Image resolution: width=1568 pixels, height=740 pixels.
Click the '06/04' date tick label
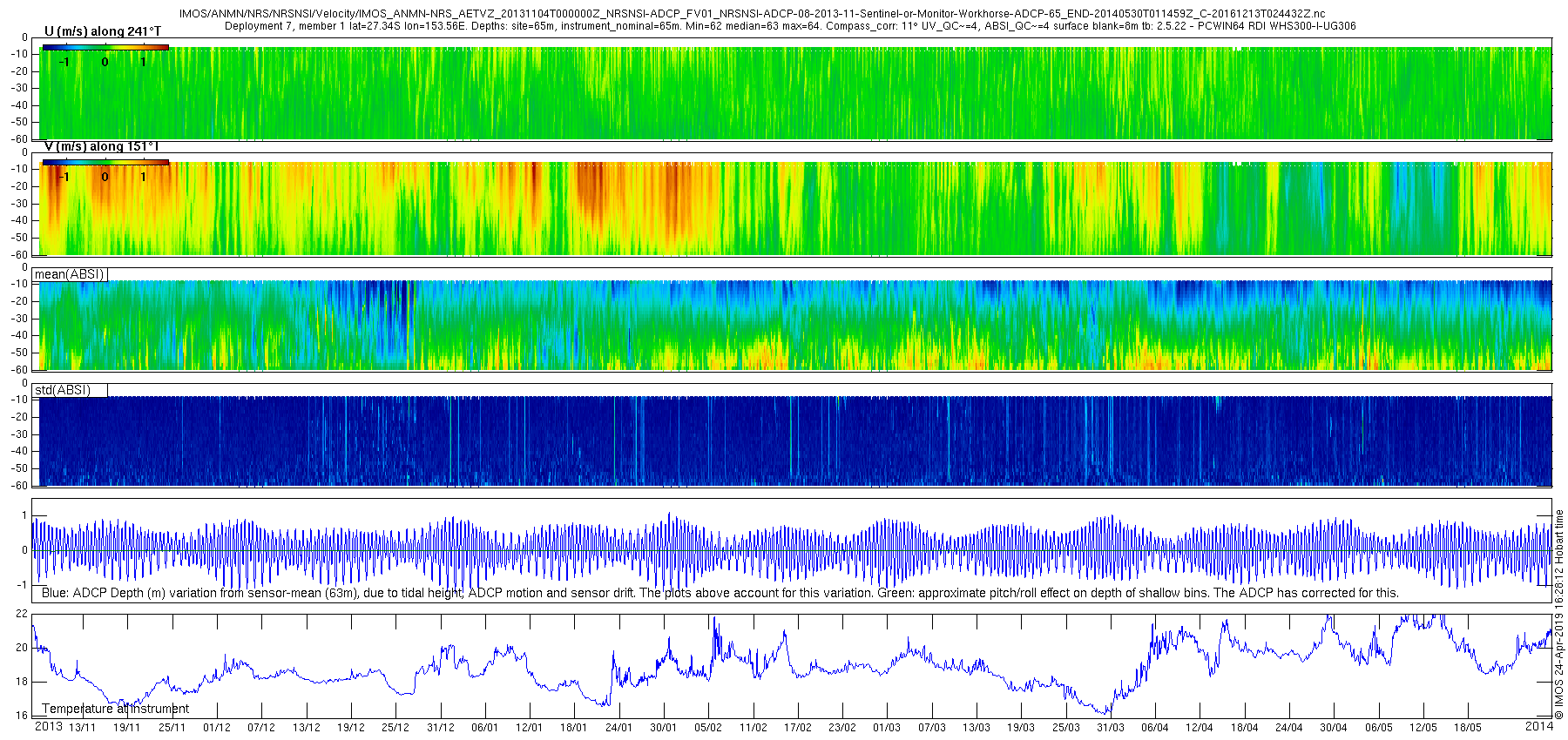click(x=1155, y=728)
